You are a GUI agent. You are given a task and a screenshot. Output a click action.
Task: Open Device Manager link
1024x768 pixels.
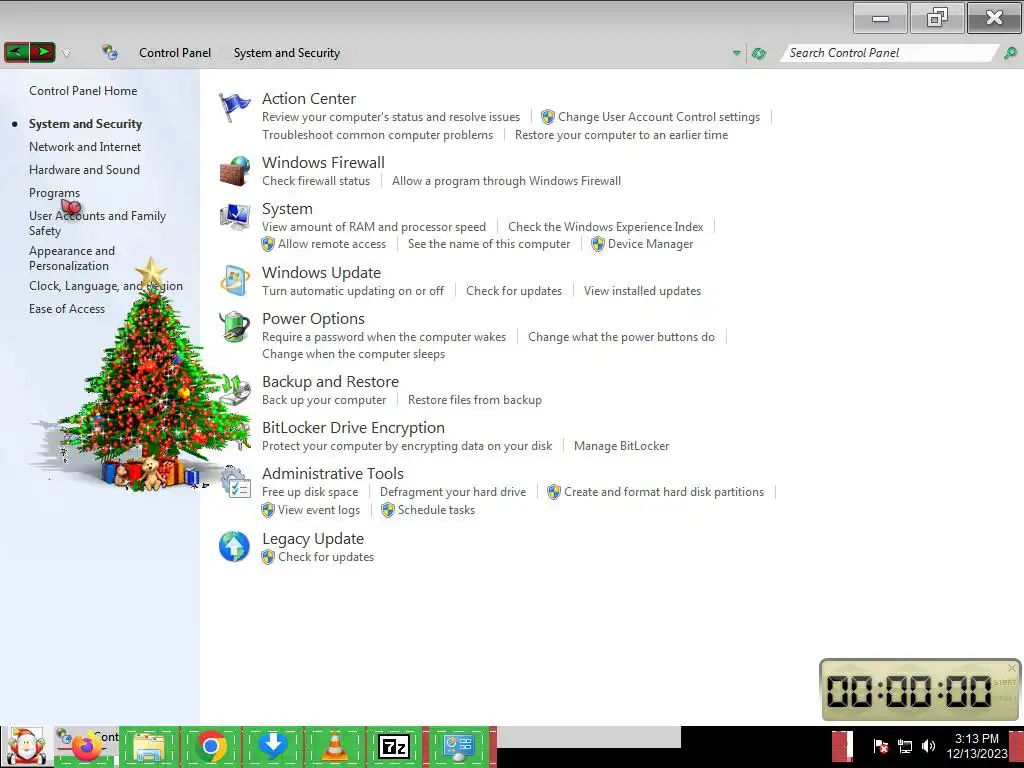650,244
